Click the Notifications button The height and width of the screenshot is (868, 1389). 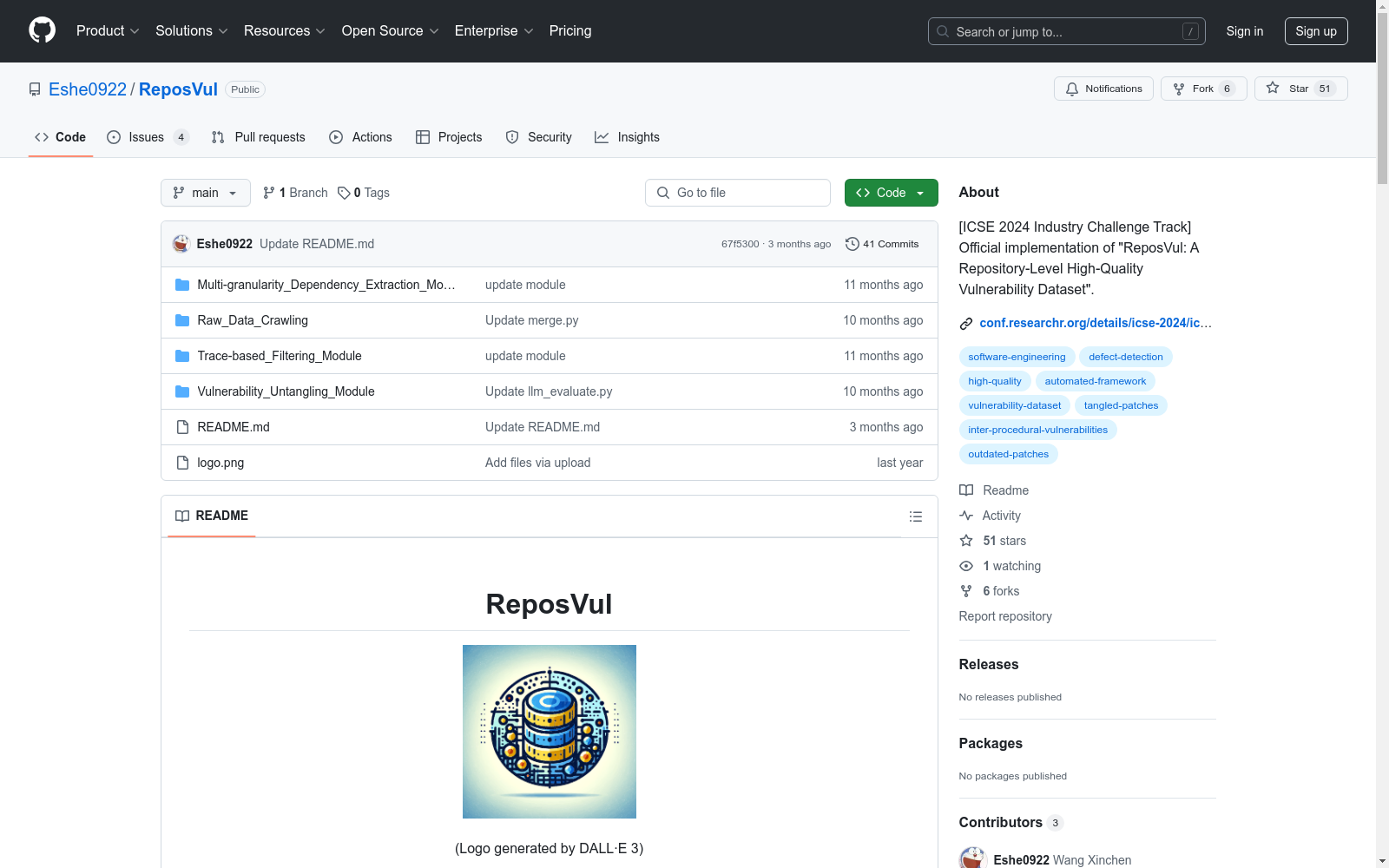coord(1103,89)
